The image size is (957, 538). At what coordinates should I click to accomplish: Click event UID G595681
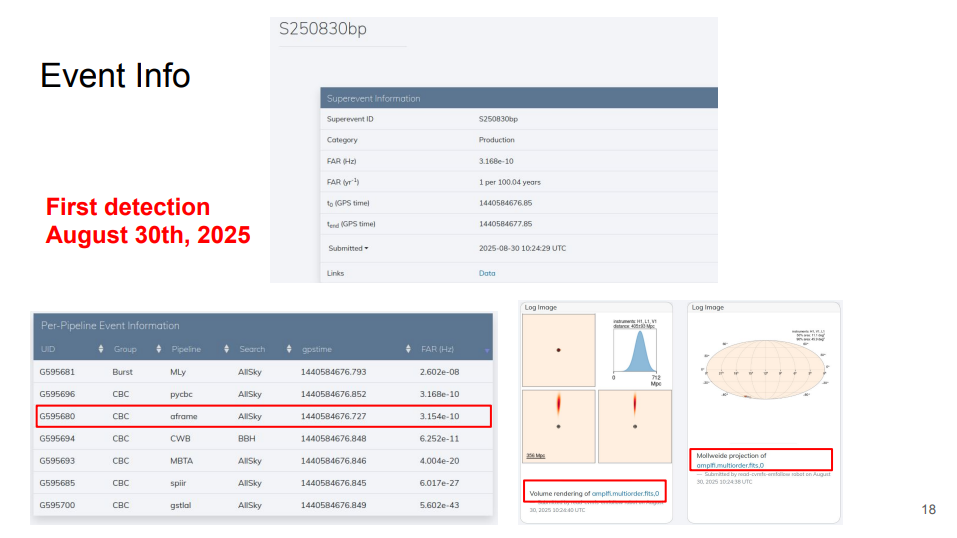point(58,372)
